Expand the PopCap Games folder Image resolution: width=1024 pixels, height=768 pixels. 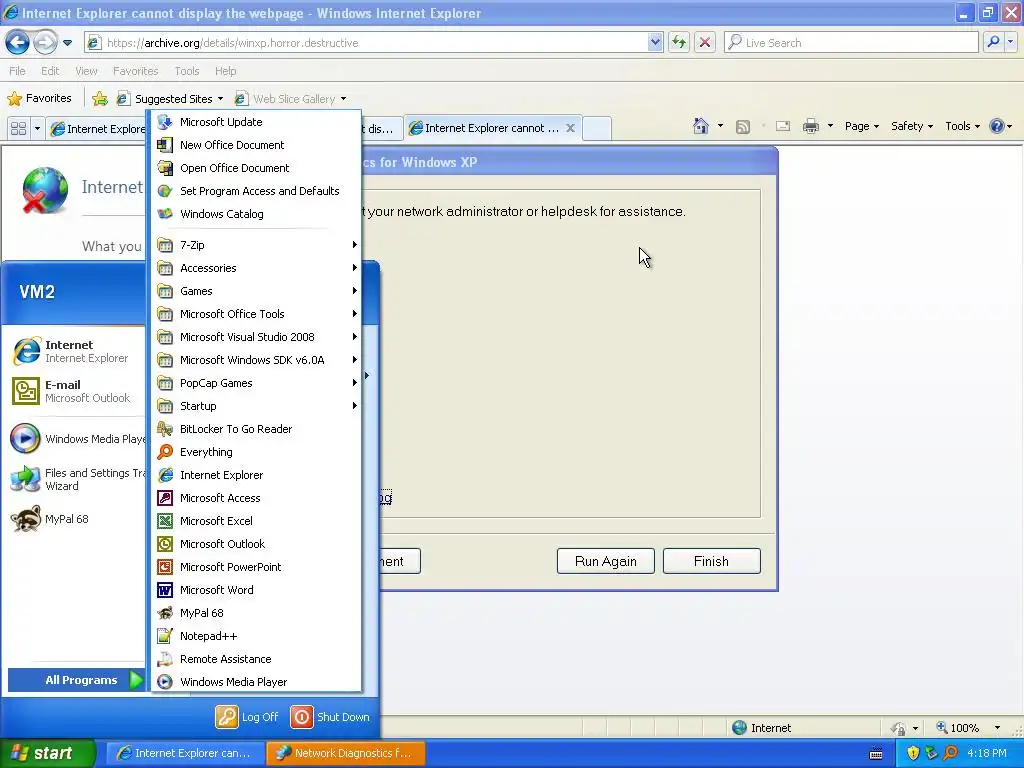tap(256, 383)
